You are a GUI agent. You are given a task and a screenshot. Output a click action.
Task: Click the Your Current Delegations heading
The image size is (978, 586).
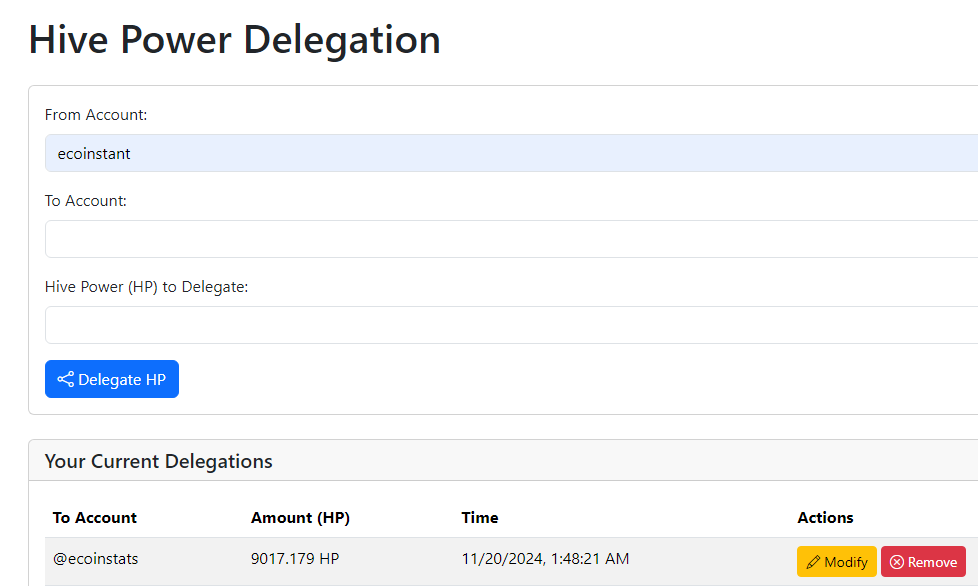click(x=158, y=461)
